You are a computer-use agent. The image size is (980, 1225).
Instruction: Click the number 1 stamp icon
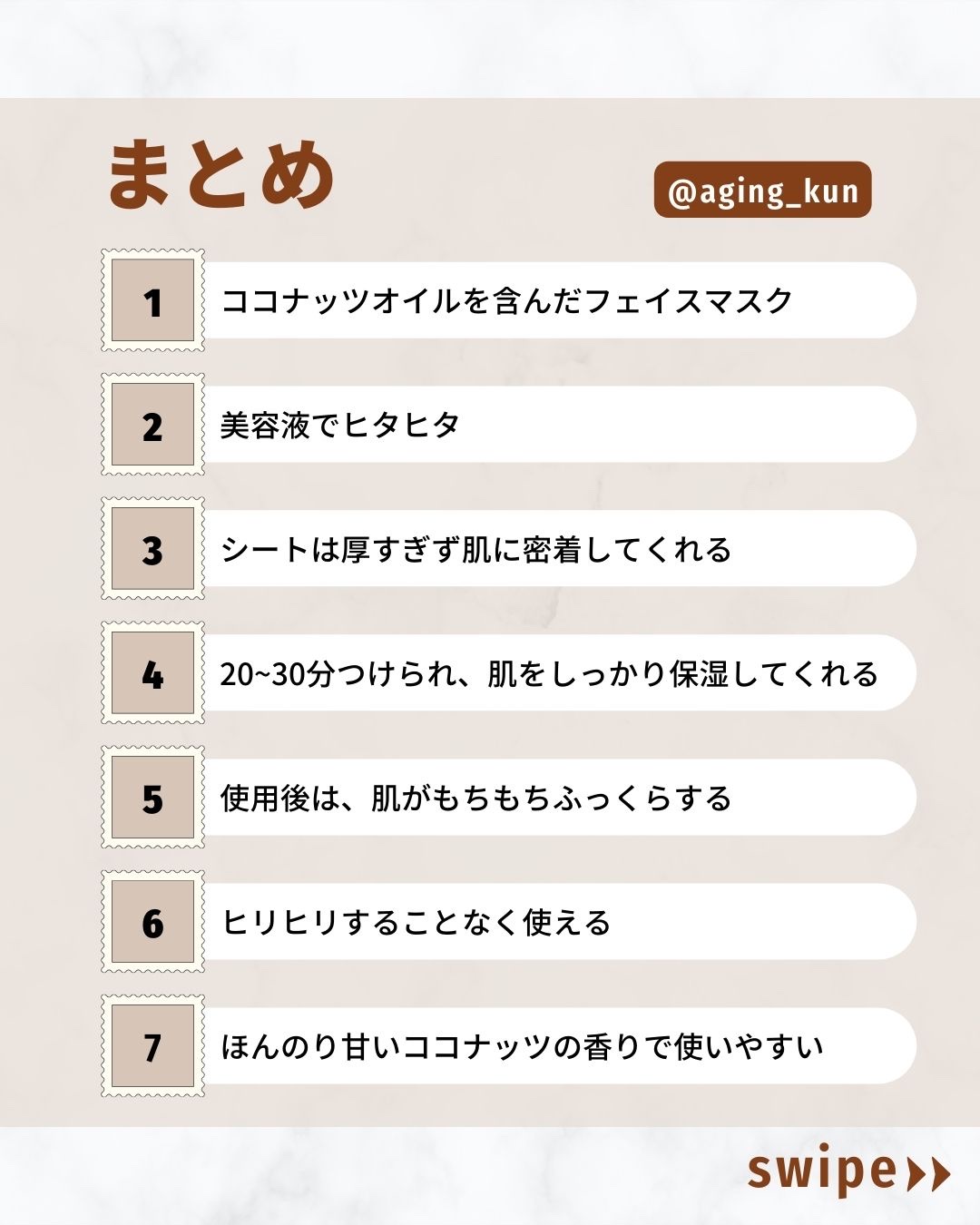point(152,300)
